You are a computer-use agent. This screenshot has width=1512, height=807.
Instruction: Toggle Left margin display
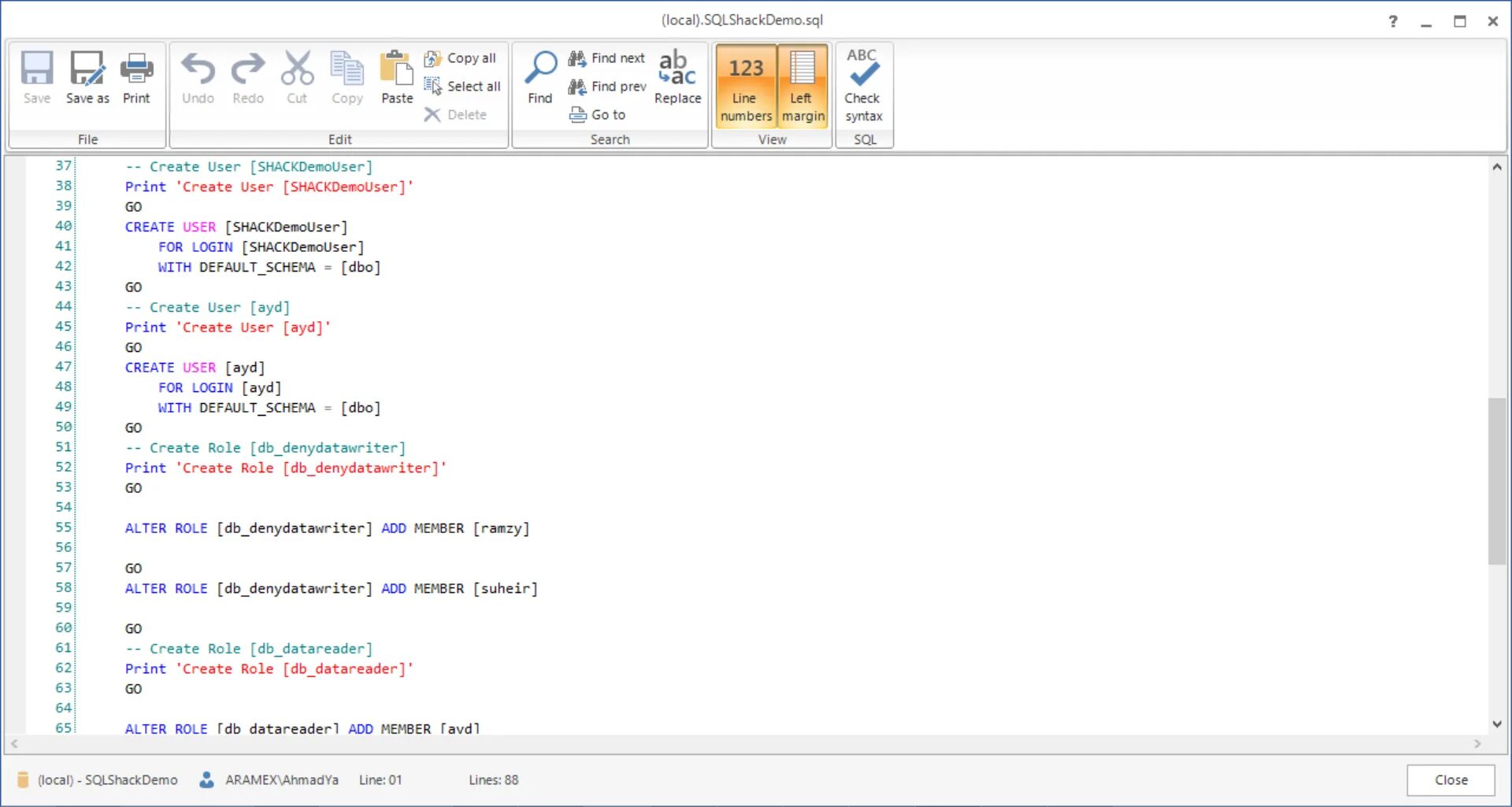coord(802,85)
